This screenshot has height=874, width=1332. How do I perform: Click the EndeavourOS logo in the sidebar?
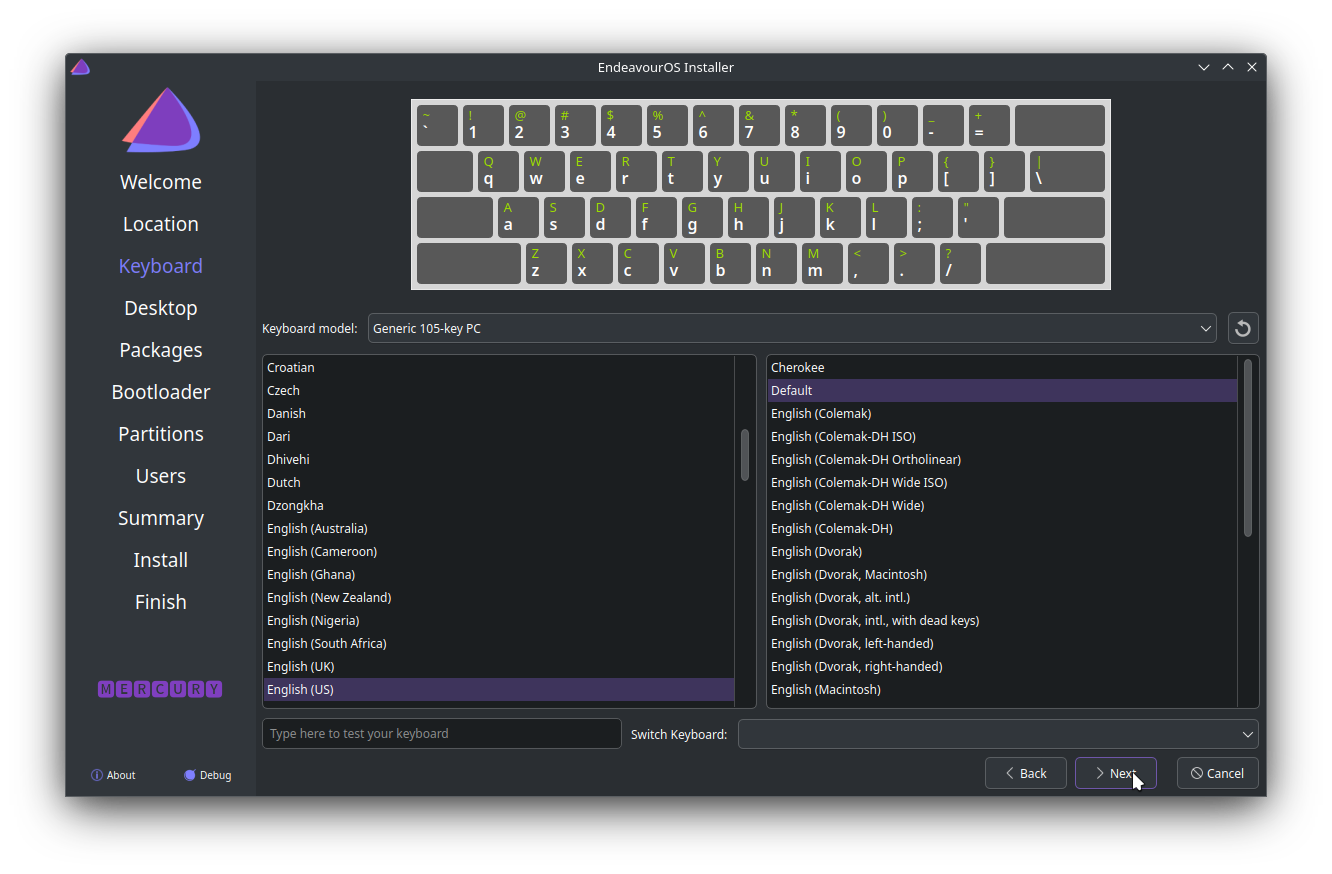tap(161, 120)
